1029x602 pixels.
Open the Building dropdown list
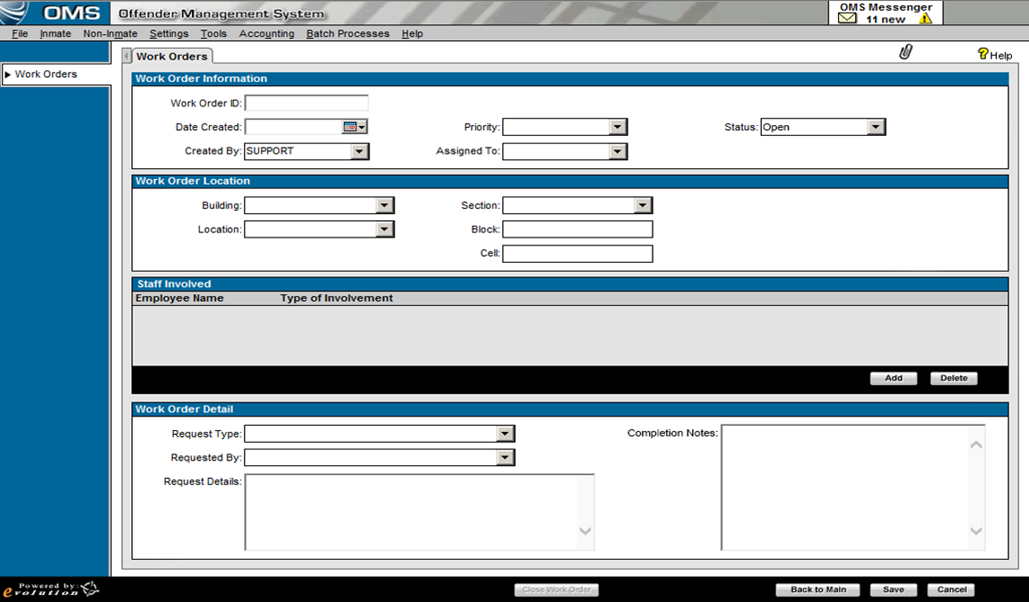pyautogui.click(x=384, y=205)
